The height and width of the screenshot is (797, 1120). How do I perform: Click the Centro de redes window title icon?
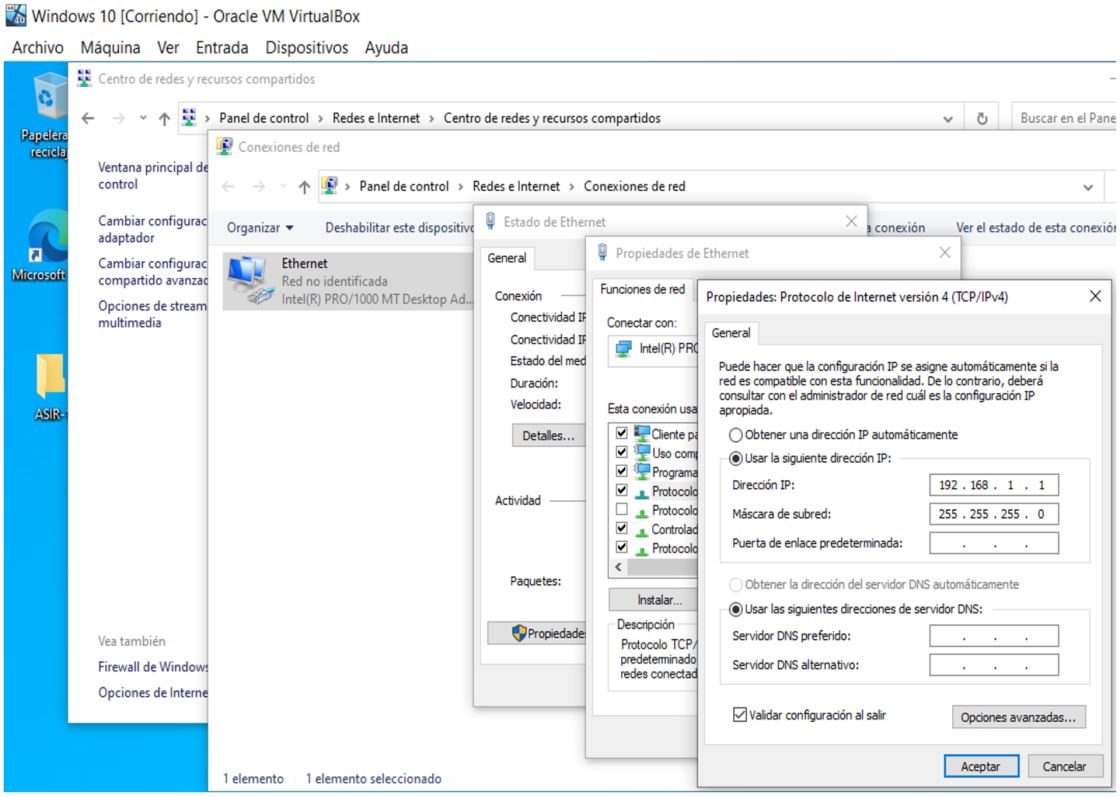click(x=84, y=79)
